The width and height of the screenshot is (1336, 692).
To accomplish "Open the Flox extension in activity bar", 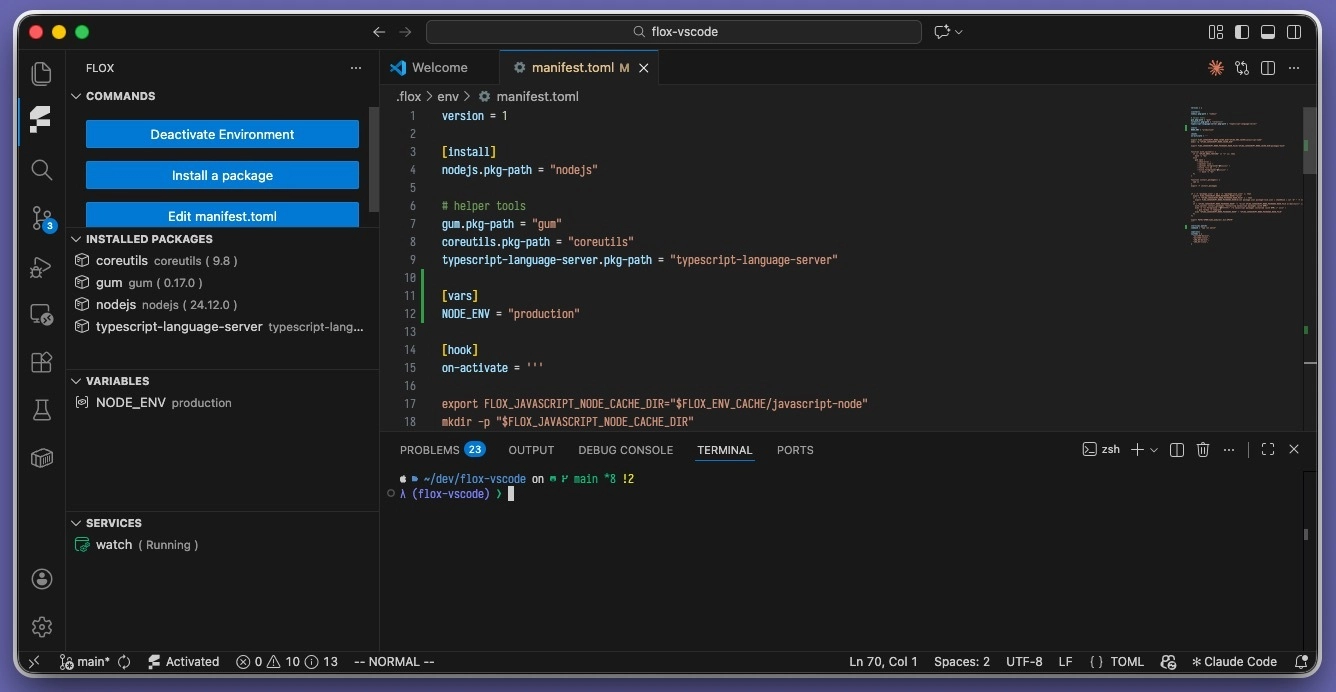I will point(41,120).
